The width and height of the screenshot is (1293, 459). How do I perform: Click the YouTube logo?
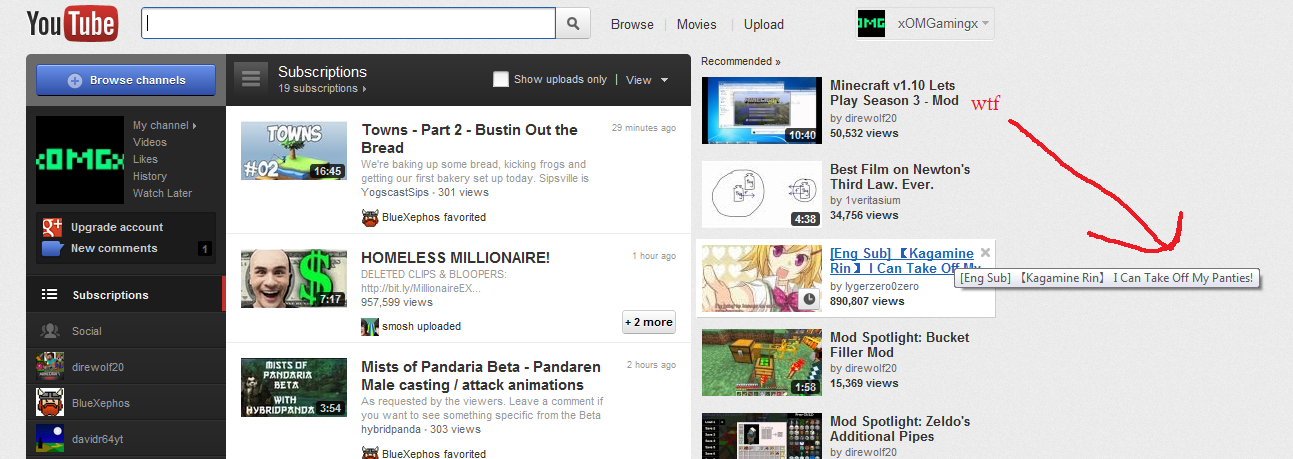[72, 24]
